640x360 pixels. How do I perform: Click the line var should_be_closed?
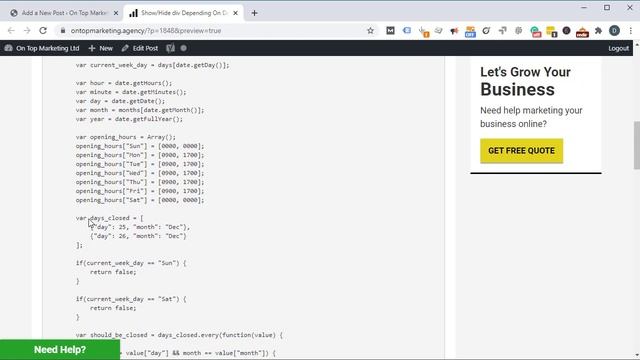[179, 335]
